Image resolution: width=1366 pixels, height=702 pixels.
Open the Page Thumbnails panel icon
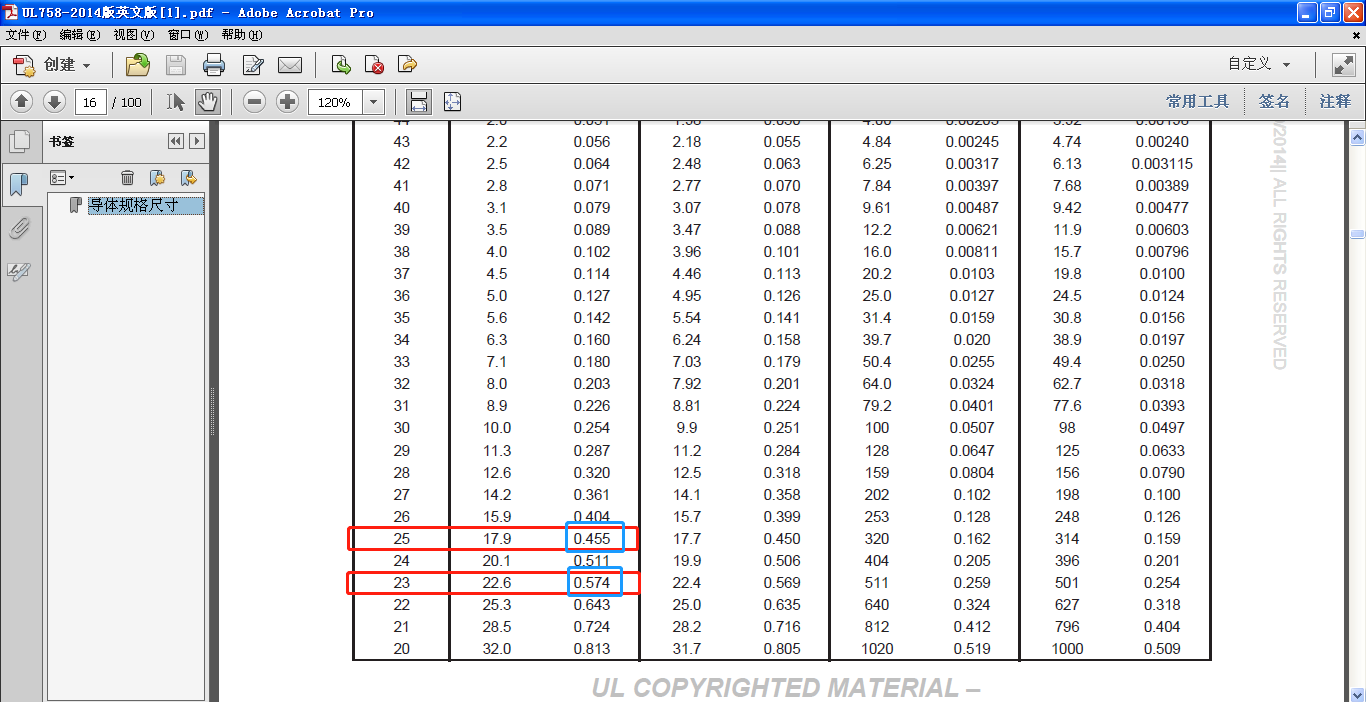click(19, 141)
